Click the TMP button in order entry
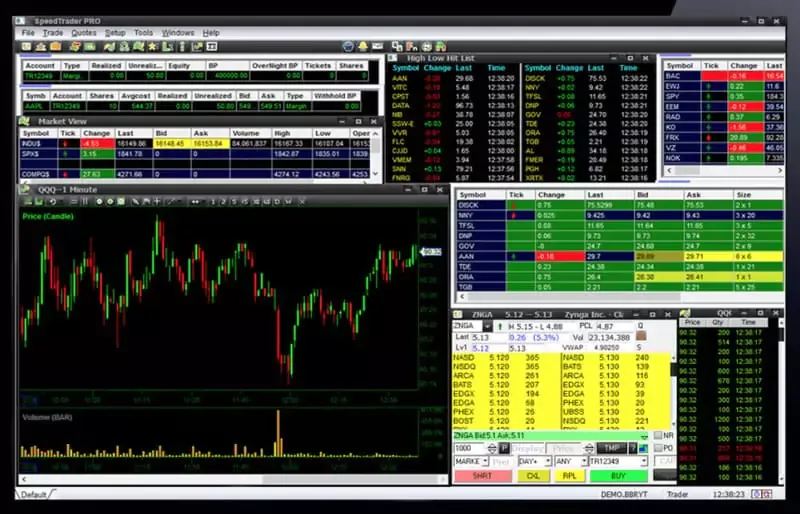 pyautogui.click(x=612, y=449)
